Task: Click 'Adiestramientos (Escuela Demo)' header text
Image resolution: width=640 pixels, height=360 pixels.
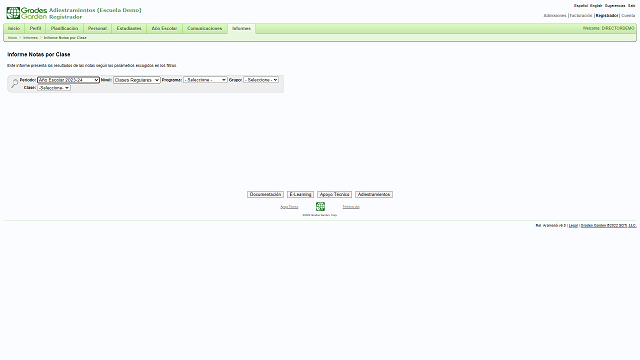Action: point(95,10)
